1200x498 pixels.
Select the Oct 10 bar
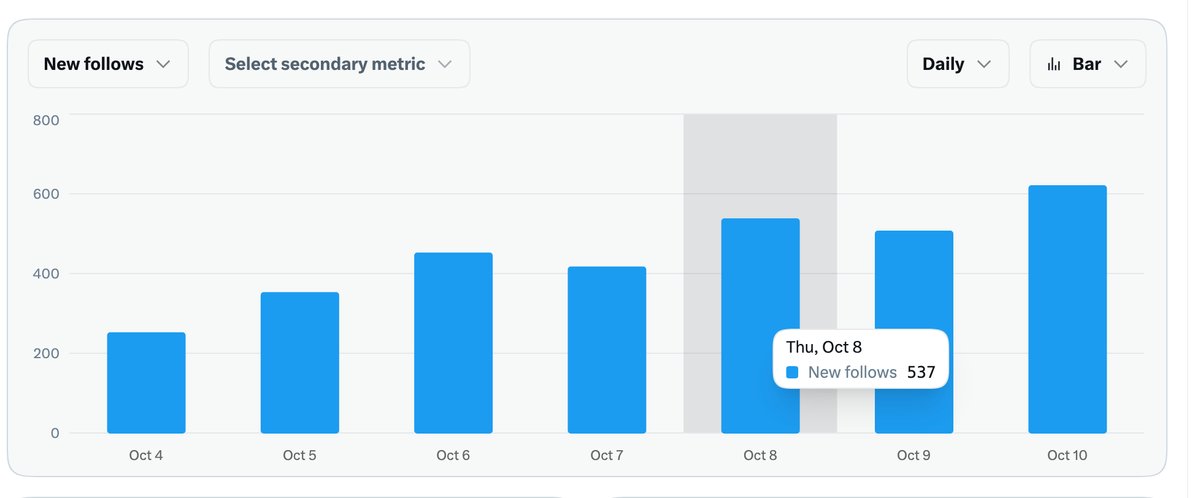coord(1067,309)
